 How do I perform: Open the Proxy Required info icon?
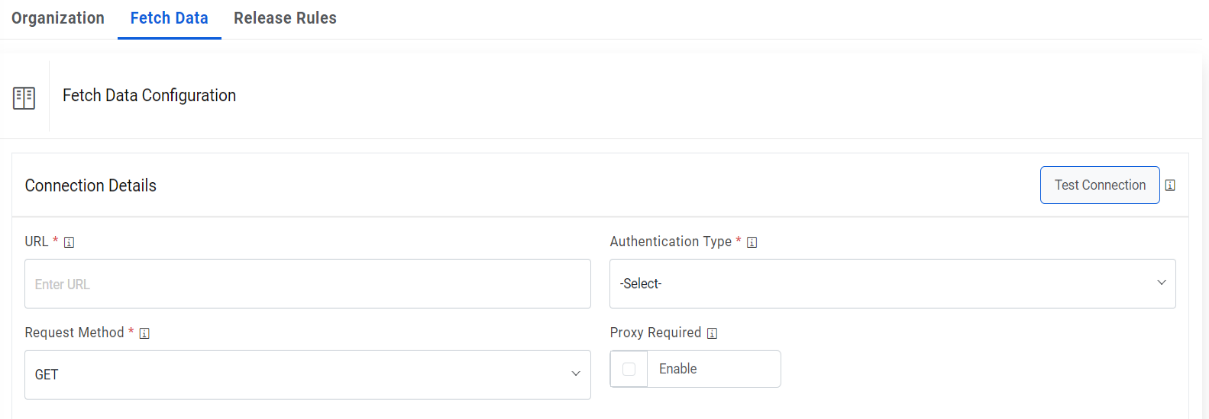(712, 333)
